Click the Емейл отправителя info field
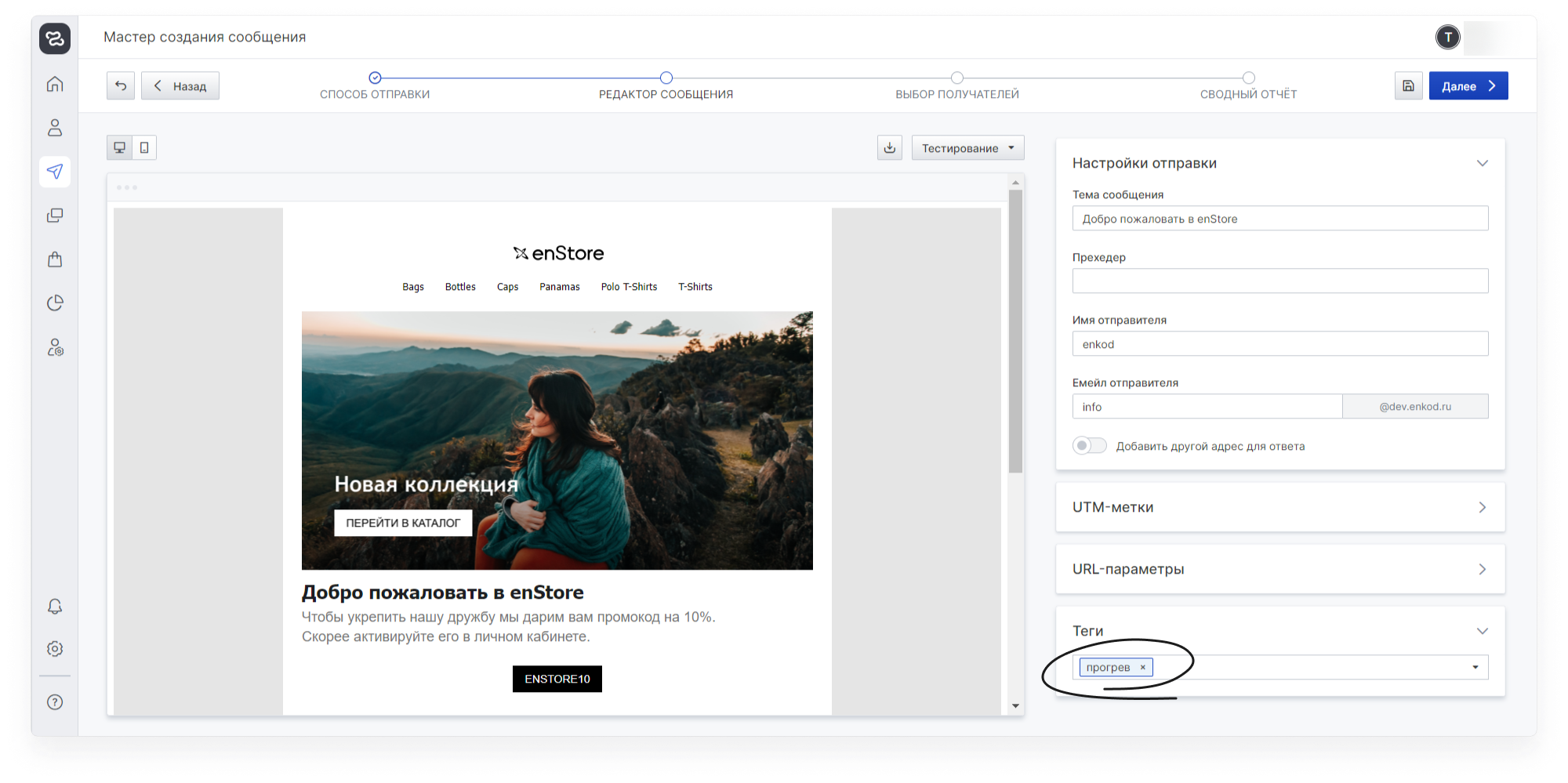Screen dimensions: 1568x783 coord(1207,407)
